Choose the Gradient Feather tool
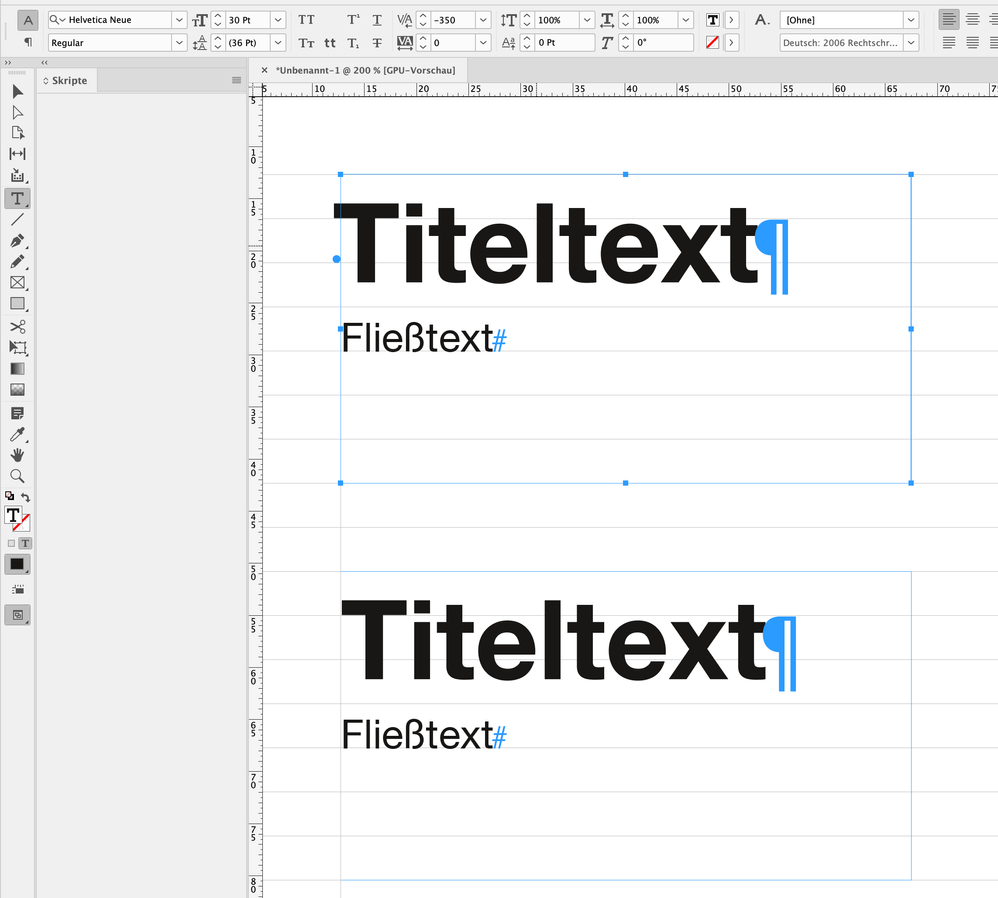 pyautogui.click(x=17, y=389)
